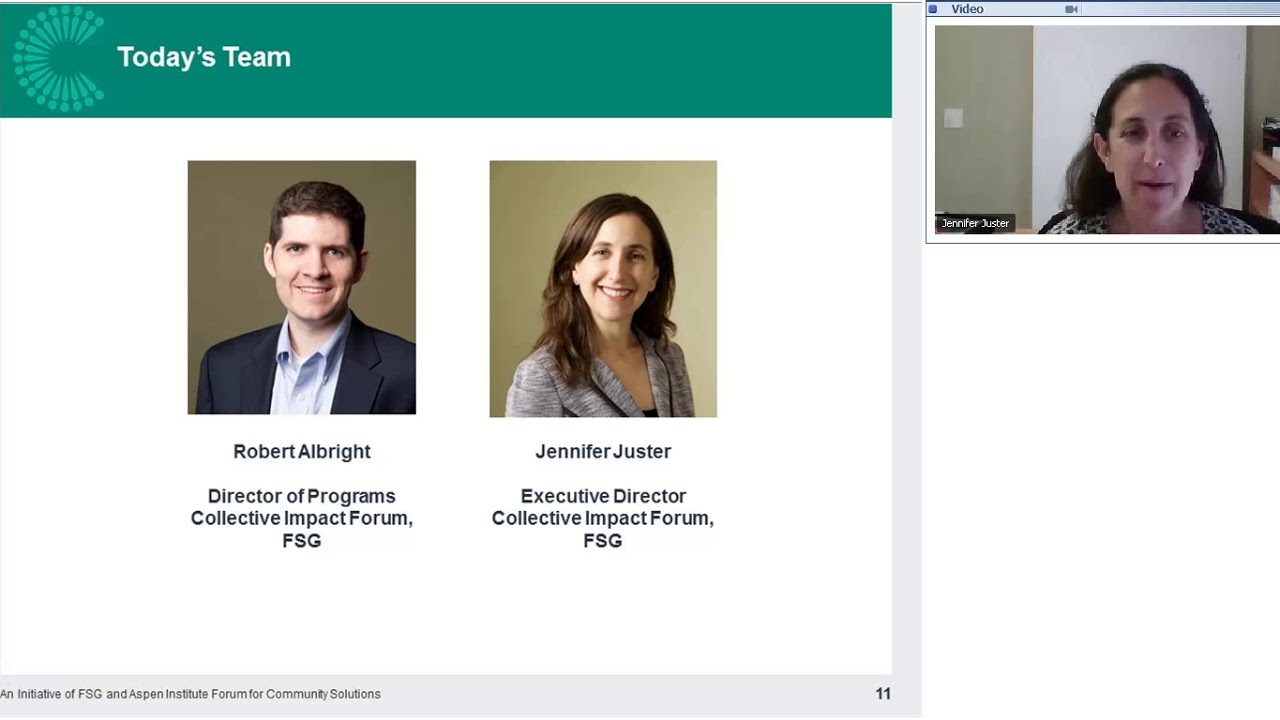Click the name text "Jennifer Juster" under photo
Viewport: 1280px width, 720px height.
click(x=603, y=451)
